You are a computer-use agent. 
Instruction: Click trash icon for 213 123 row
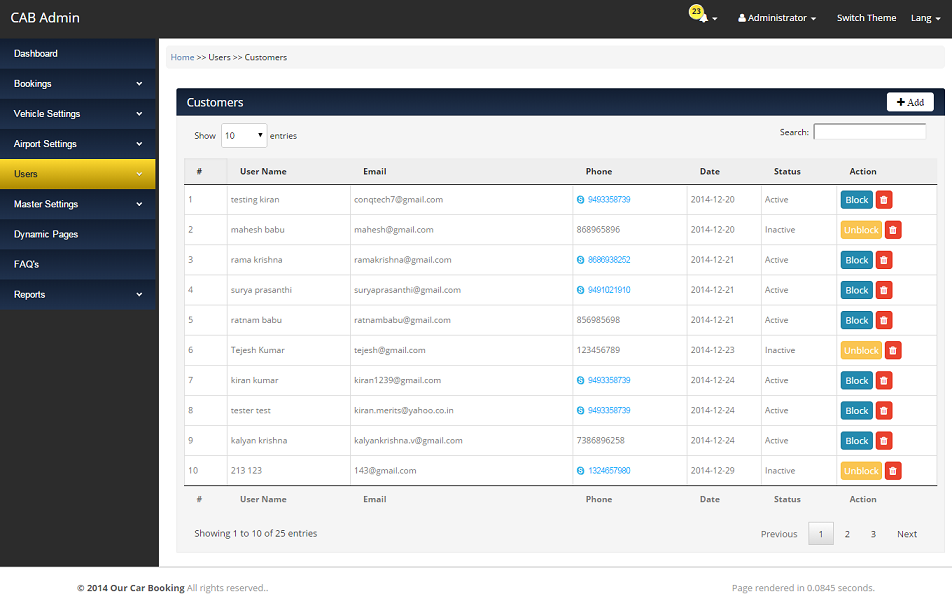(892, 471)
